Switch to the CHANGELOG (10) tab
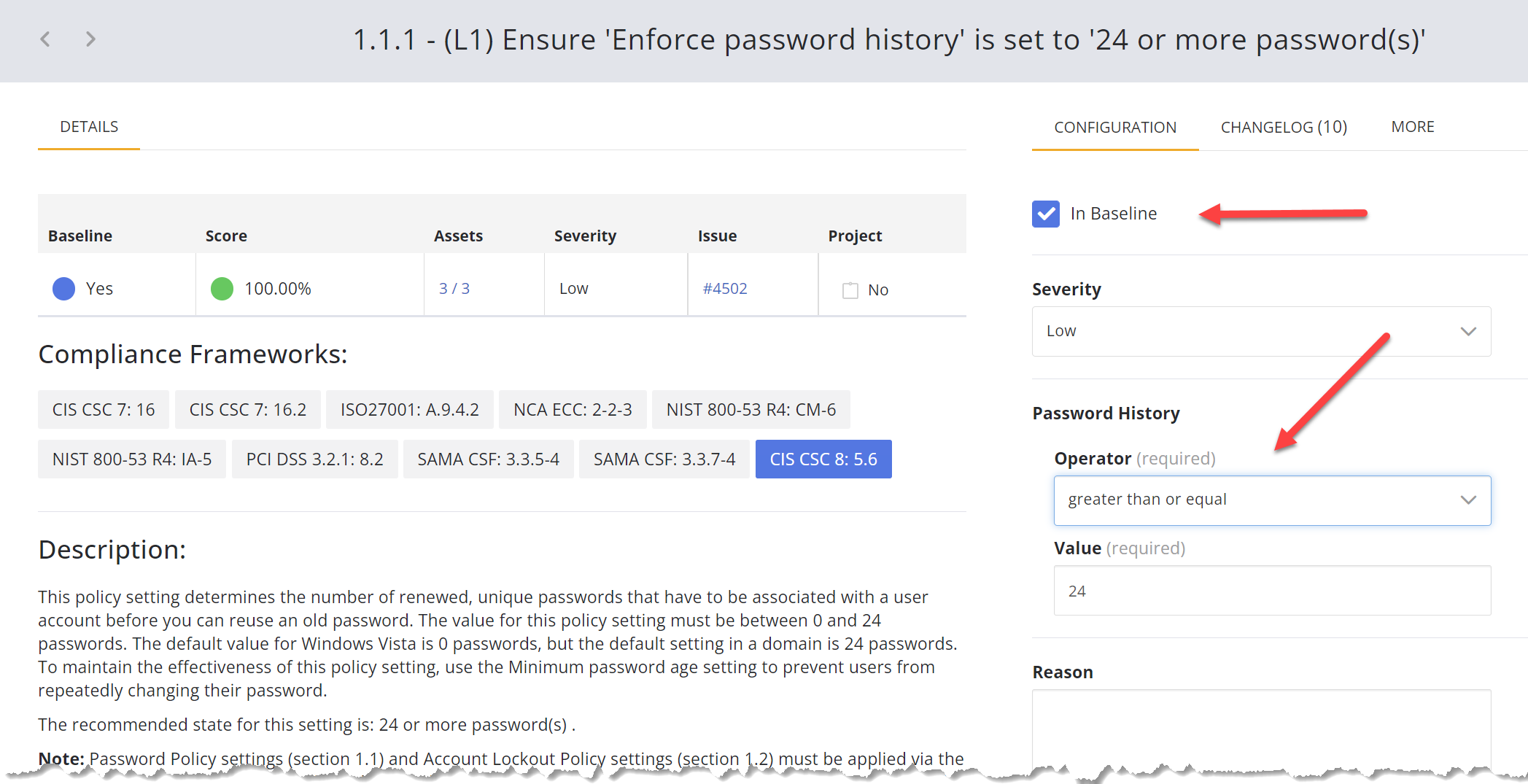 tap(1284, 127)
